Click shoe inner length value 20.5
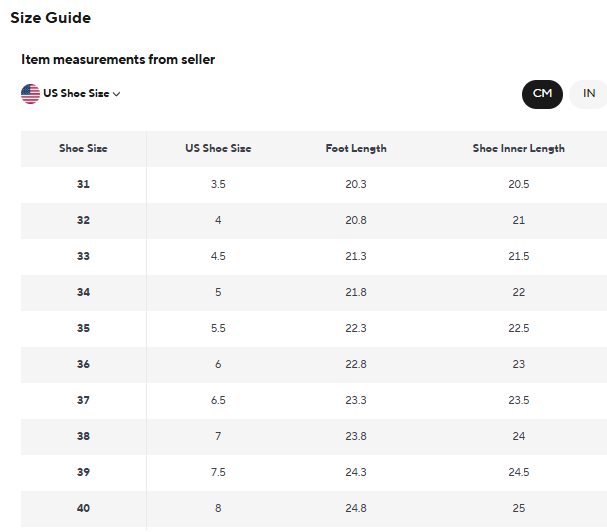This screenshot has width=607, height=532. (x=518, y=184)
